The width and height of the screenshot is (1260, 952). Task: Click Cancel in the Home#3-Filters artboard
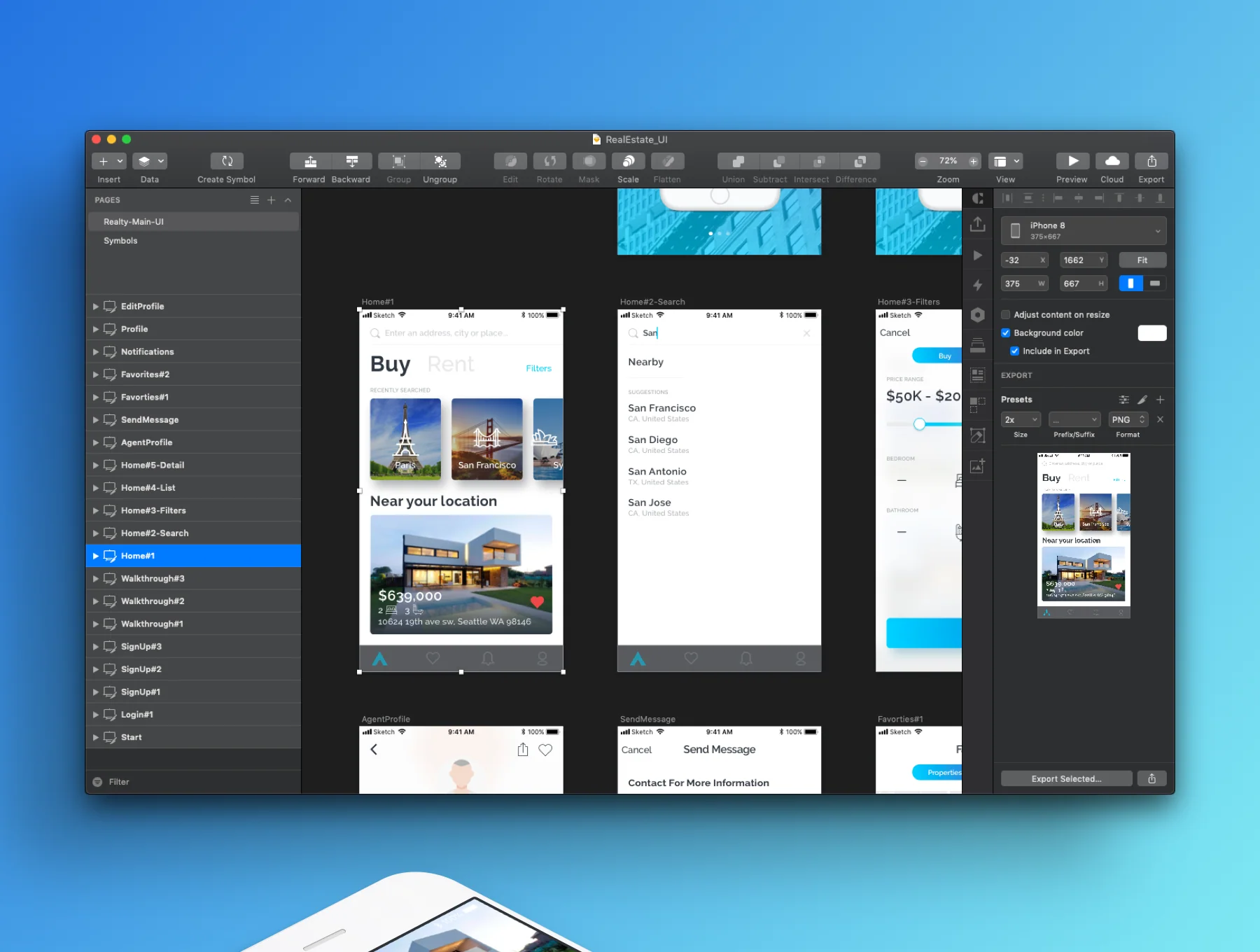coord(895,333)
